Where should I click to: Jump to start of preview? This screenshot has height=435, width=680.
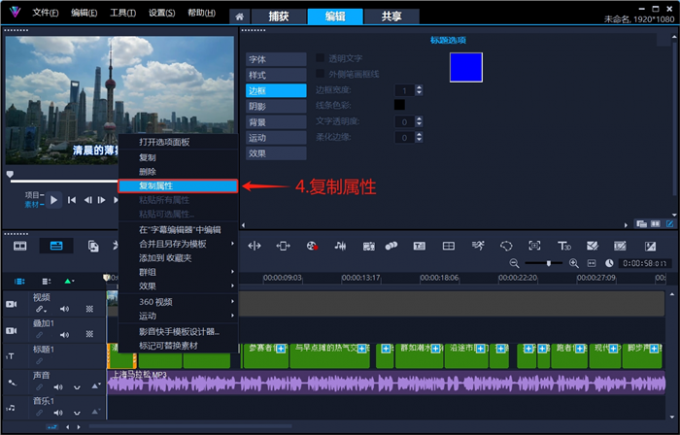click(72, 200)
